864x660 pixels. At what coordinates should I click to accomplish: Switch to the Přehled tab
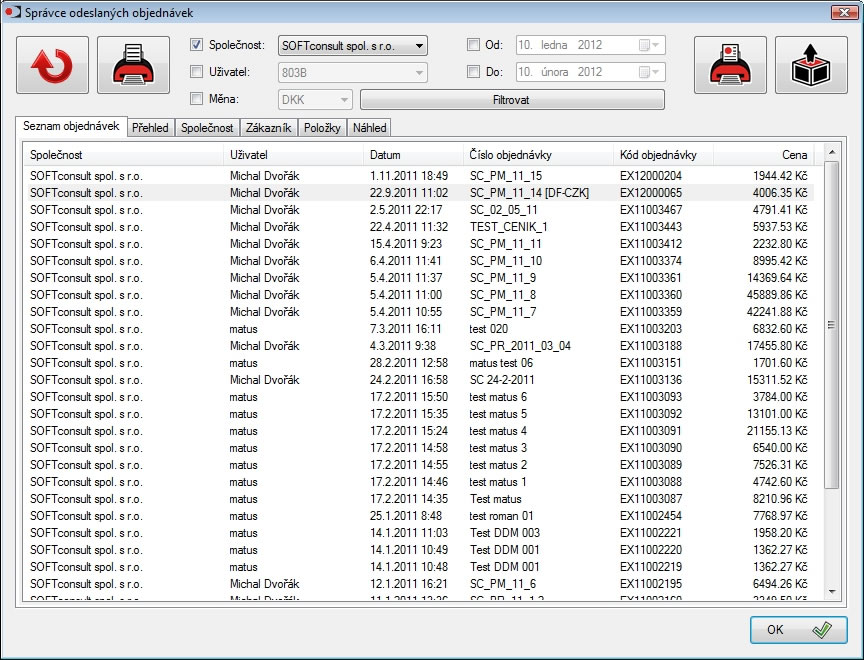(150, 128)
